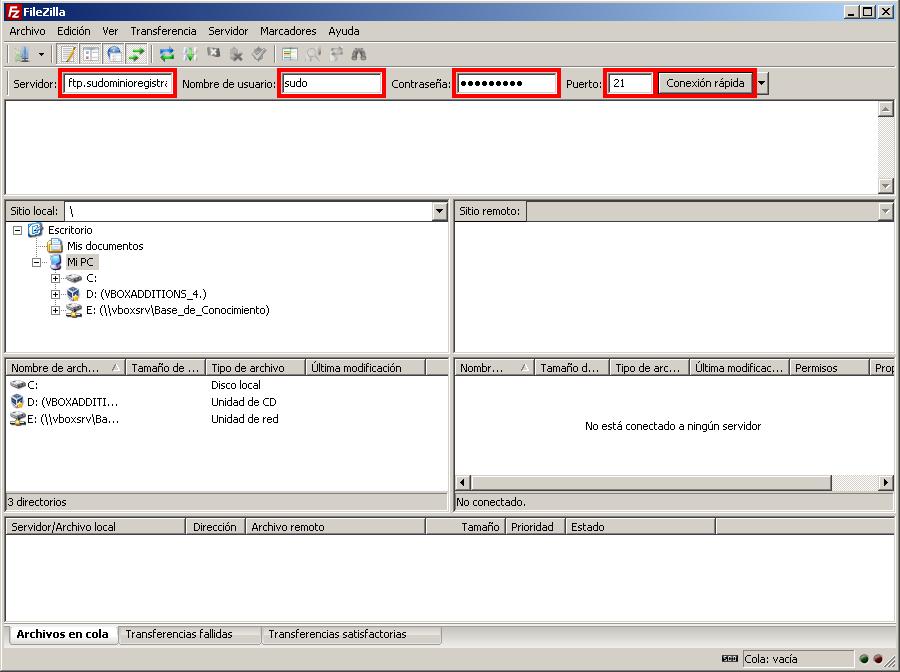Click the Conexión rápida button
900x672 pixels.
coord(705,83)
